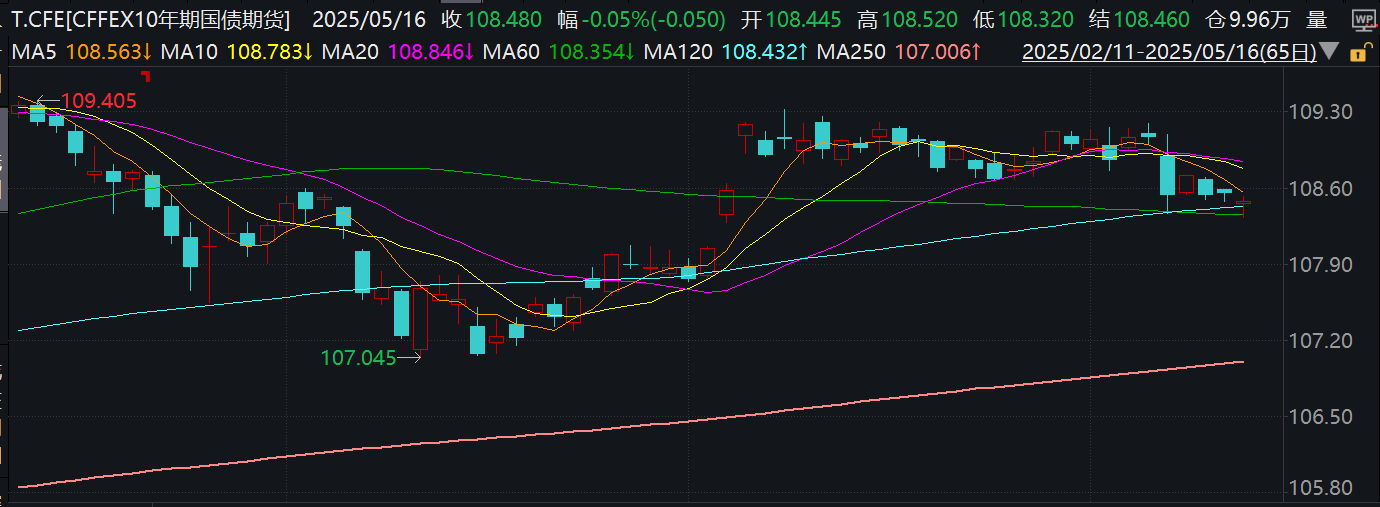Click the 收 108.480 closing price
This screenshot has width=1380, height=507.
tap(492, 20)
